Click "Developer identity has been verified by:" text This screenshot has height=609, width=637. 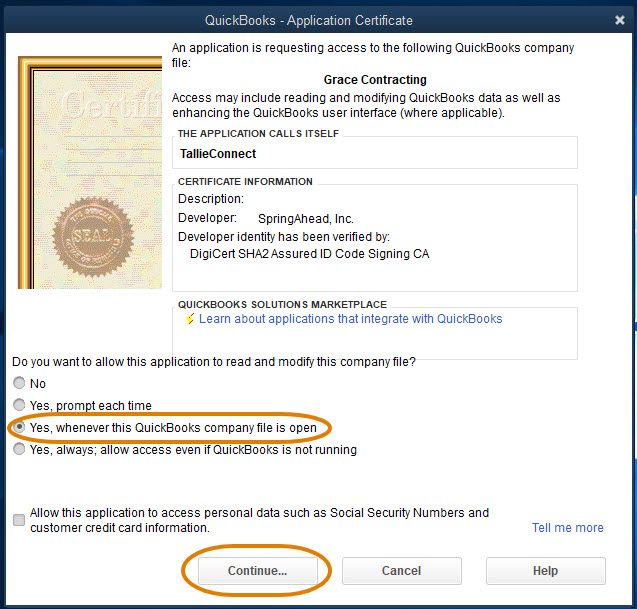(x=284, y=237)
